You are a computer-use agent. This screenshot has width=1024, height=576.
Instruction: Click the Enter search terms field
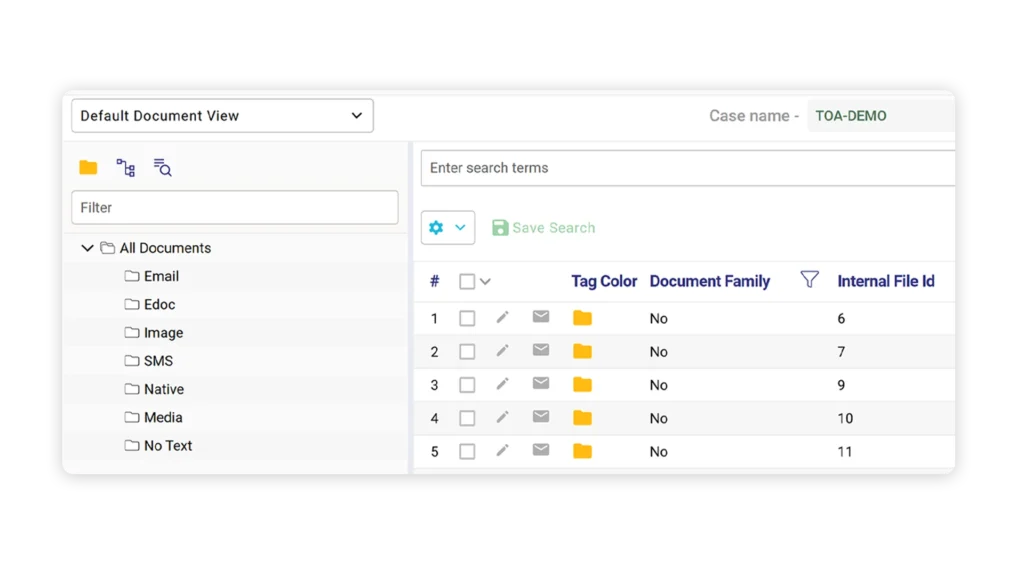(687, 168)
